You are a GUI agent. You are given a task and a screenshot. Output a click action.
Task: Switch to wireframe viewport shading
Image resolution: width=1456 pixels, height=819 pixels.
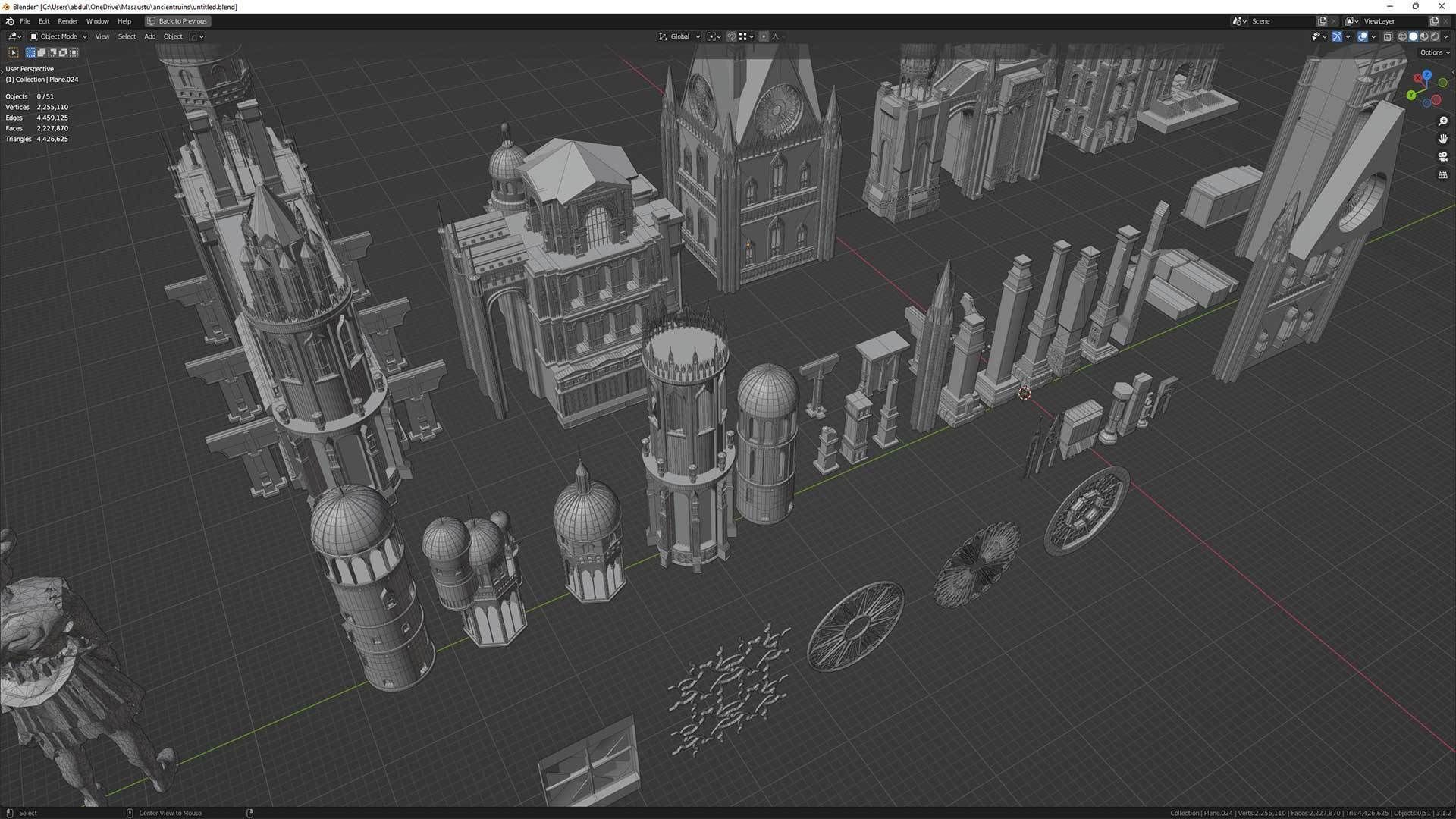(1402, 36)
